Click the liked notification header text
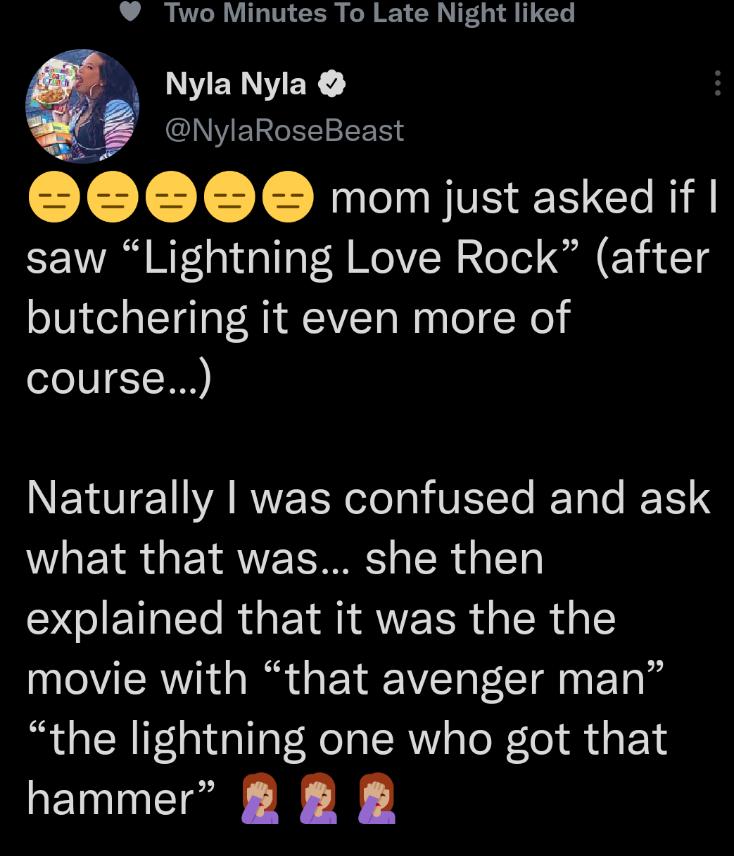Viewport: 734px width, 856px height. 370,12
